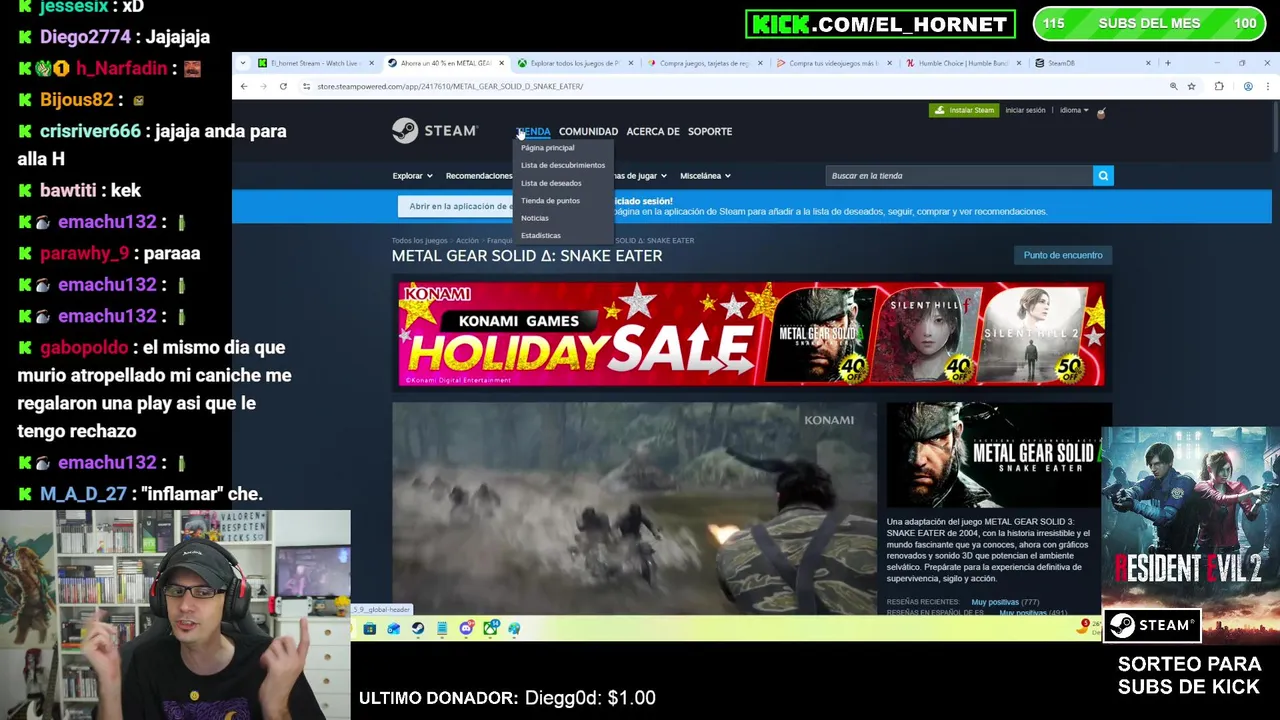Screen dimensions: 1280x720
Task: Click the Steam logo in header
Action: pyautogui.click(x=435, y=131)
